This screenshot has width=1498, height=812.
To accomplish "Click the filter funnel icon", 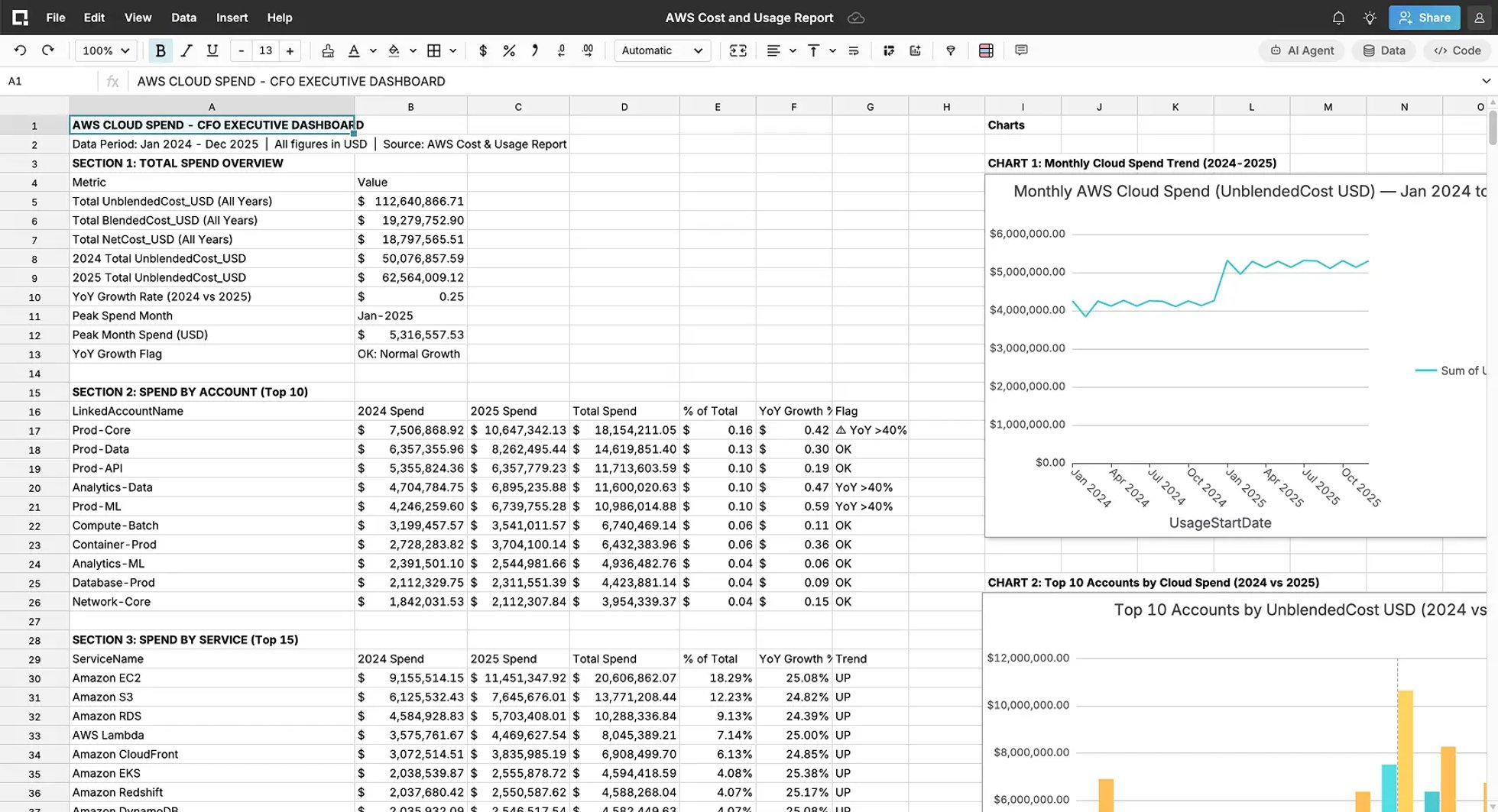I will [951, 50].
